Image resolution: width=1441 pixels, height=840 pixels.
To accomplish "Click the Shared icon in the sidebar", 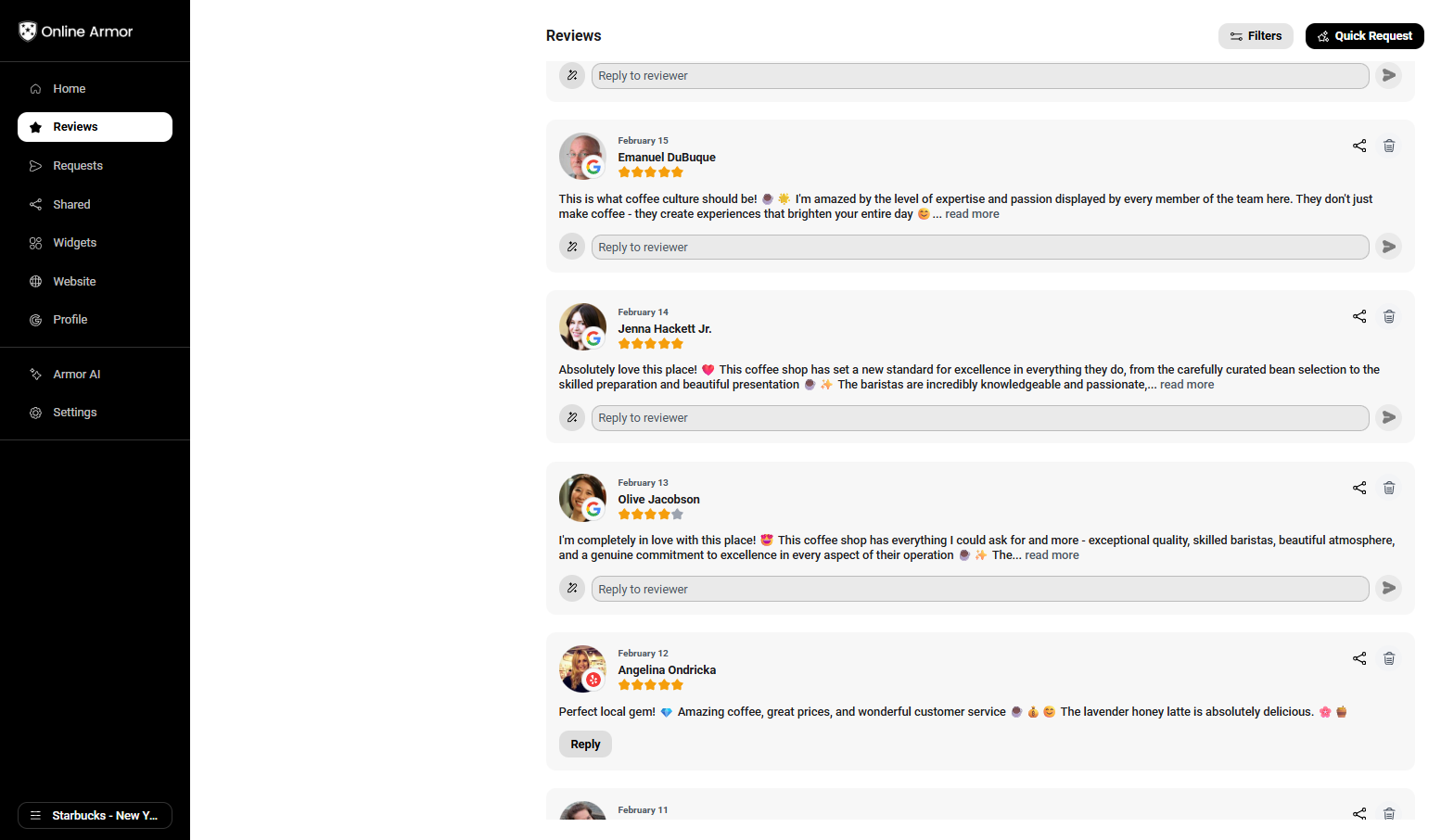I will point(35,204).
